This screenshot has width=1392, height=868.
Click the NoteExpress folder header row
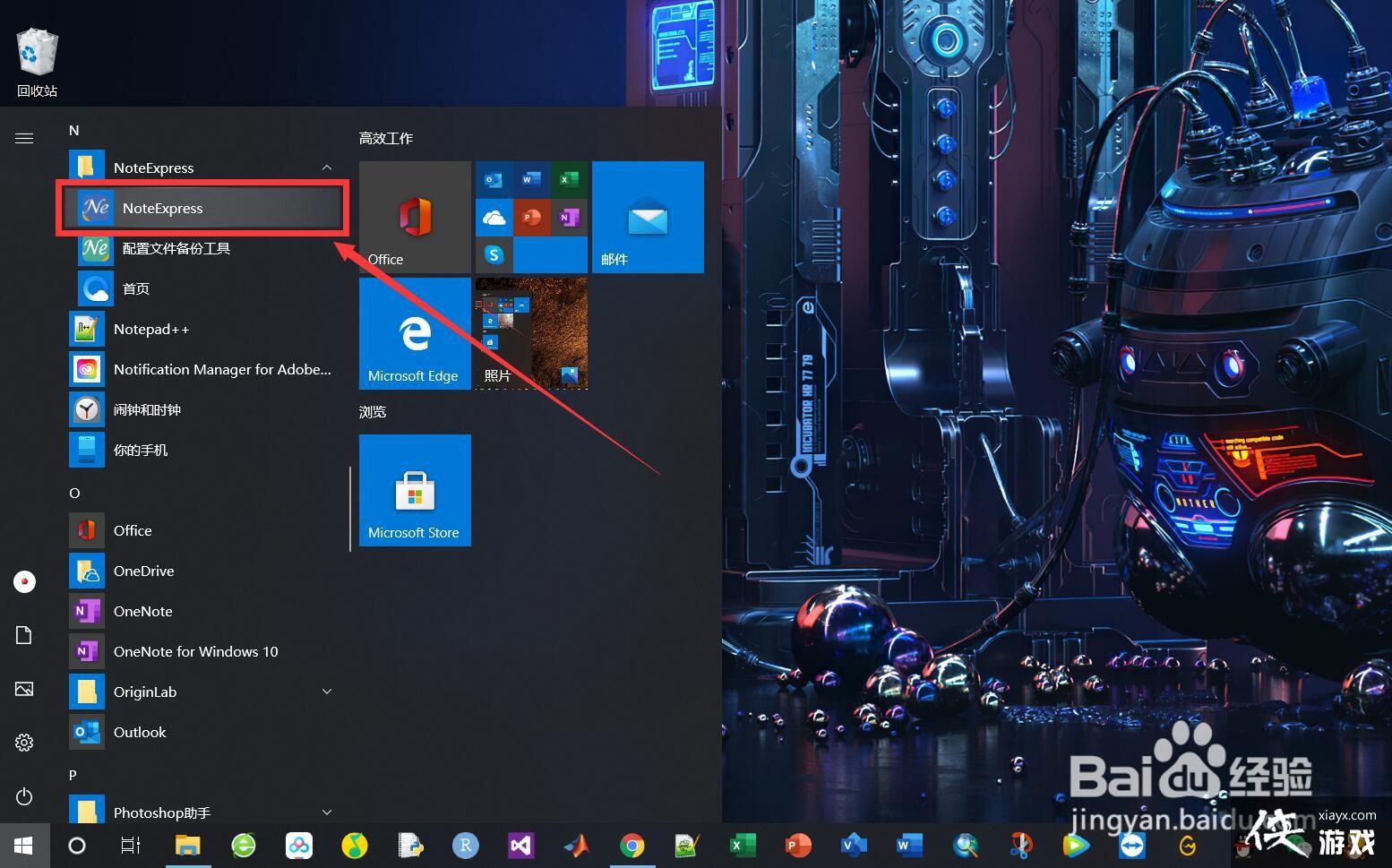click(x=202, y=168)
